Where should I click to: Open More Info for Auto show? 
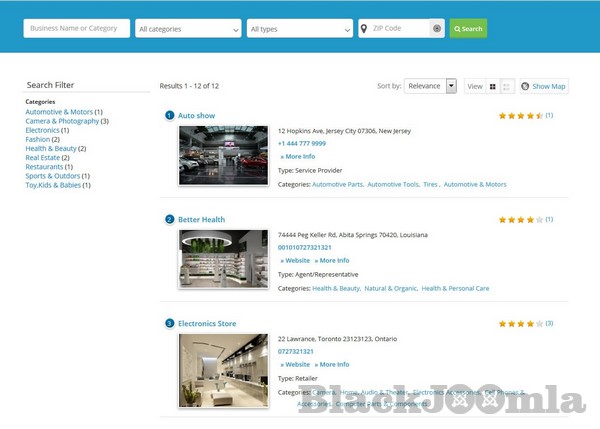pos(298,157)
